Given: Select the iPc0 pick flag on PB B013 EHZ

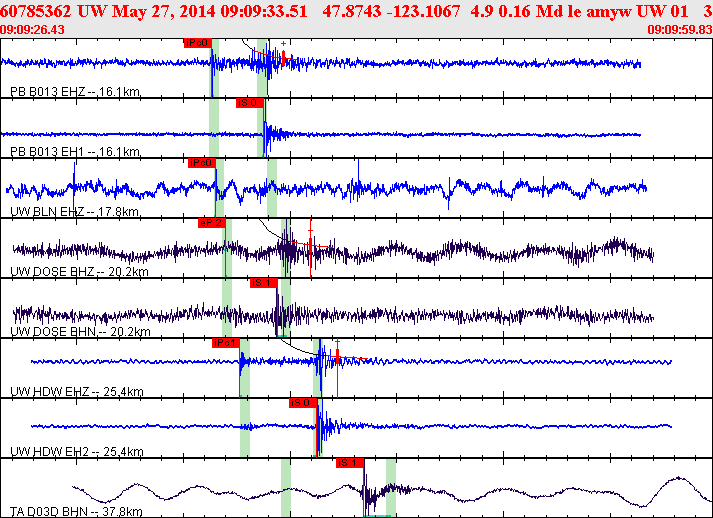Looking at the screenshot, I should 198,43.
